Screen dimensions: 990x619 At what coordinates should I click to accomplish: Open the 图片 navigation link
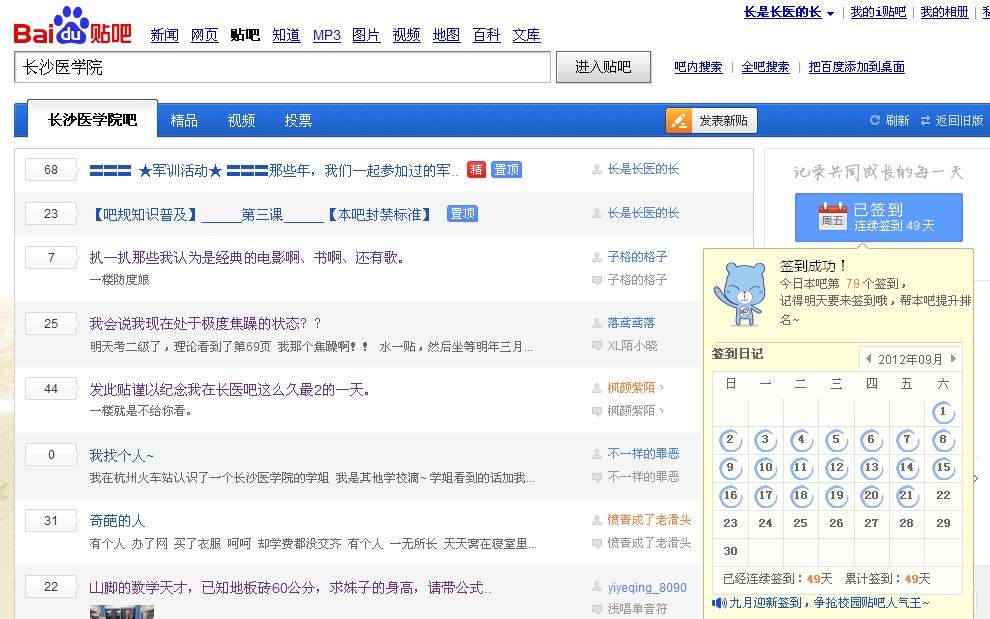(x=366, y=35)
